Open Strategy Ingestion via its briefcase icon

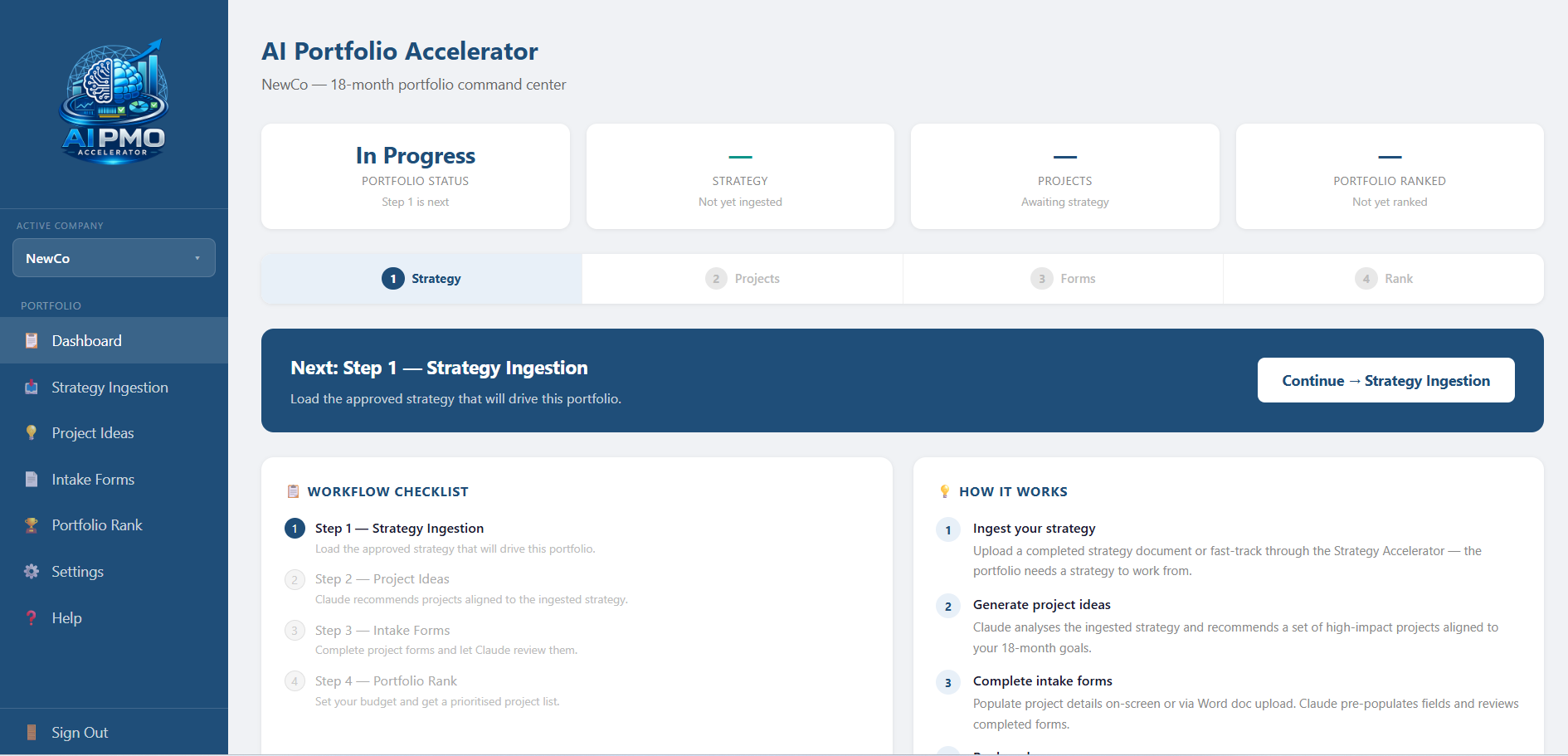point(31,387)
